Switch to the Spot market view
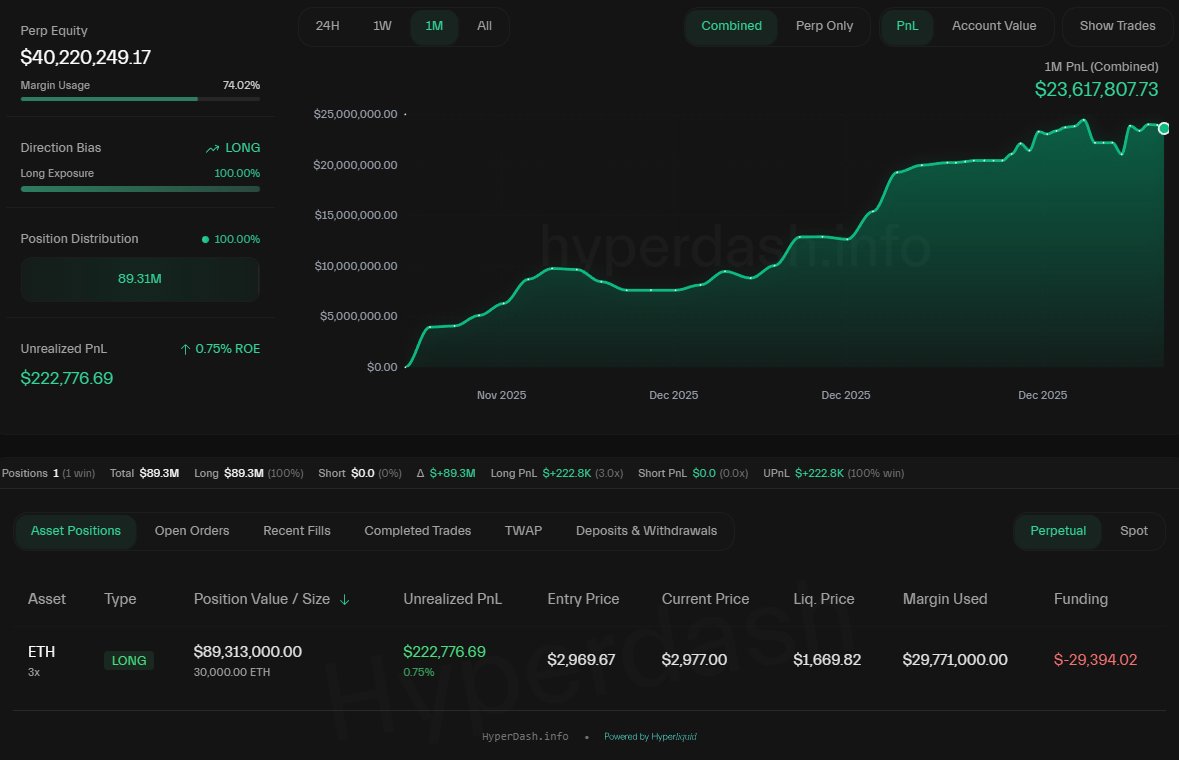Viewport: 1179px width, 760px height. coord(1133,531)
